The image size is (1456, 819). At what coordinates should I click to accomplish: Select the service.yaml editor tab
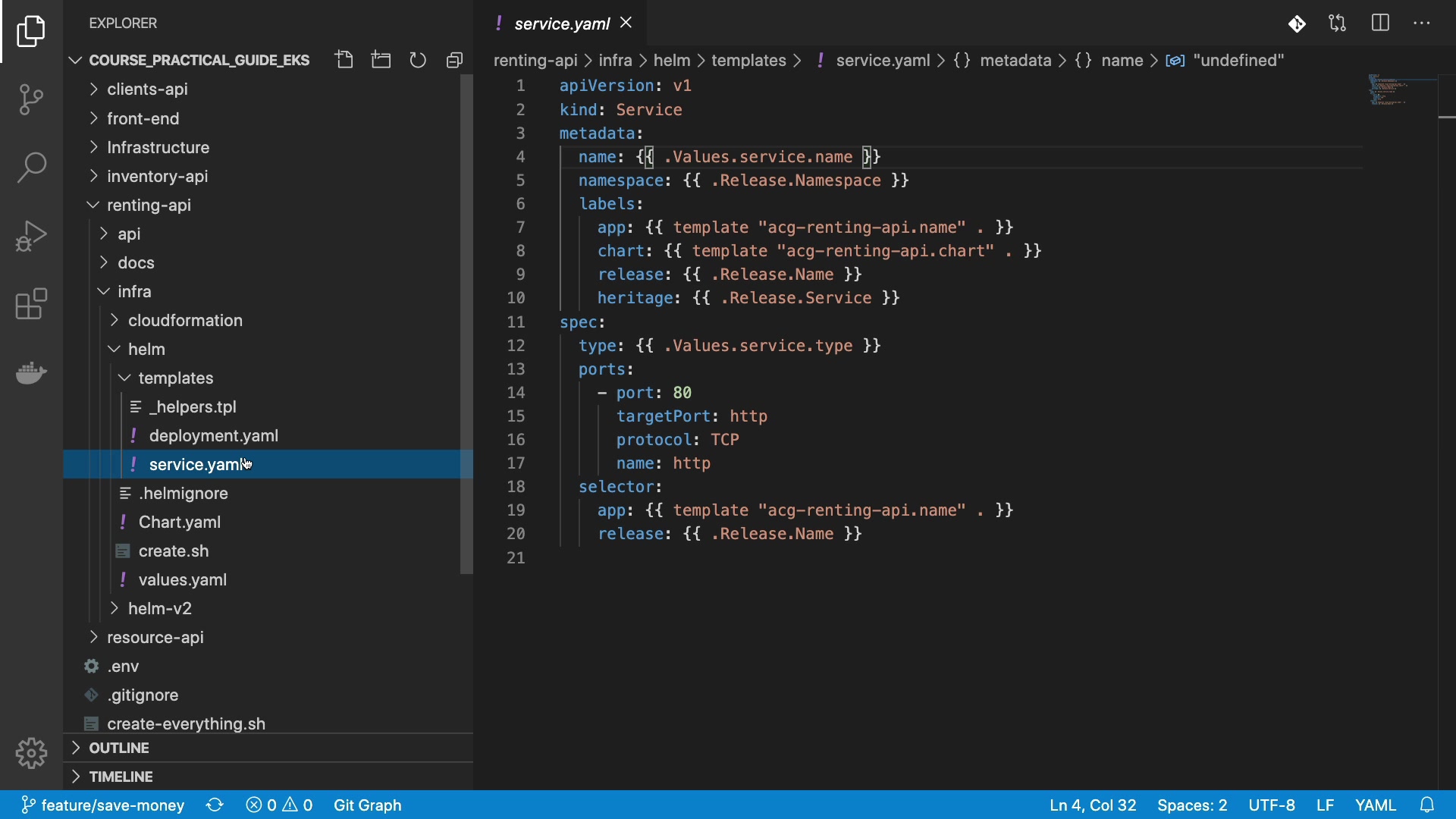561,24
